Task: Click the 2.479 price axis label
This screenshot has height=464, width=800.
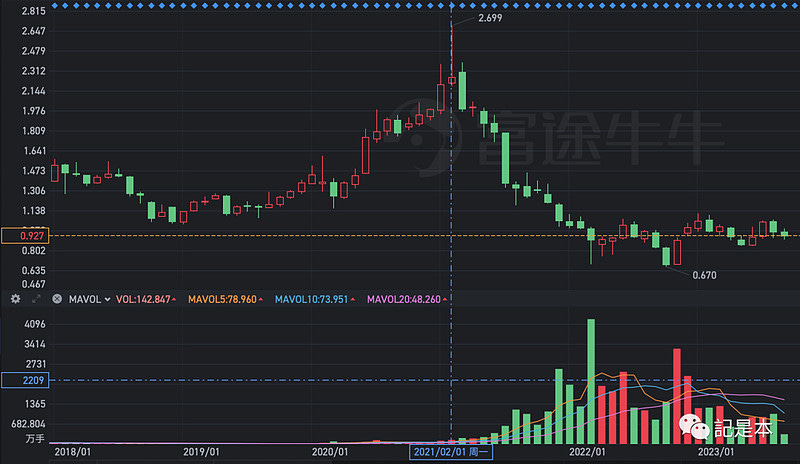Action: [34, 51]
